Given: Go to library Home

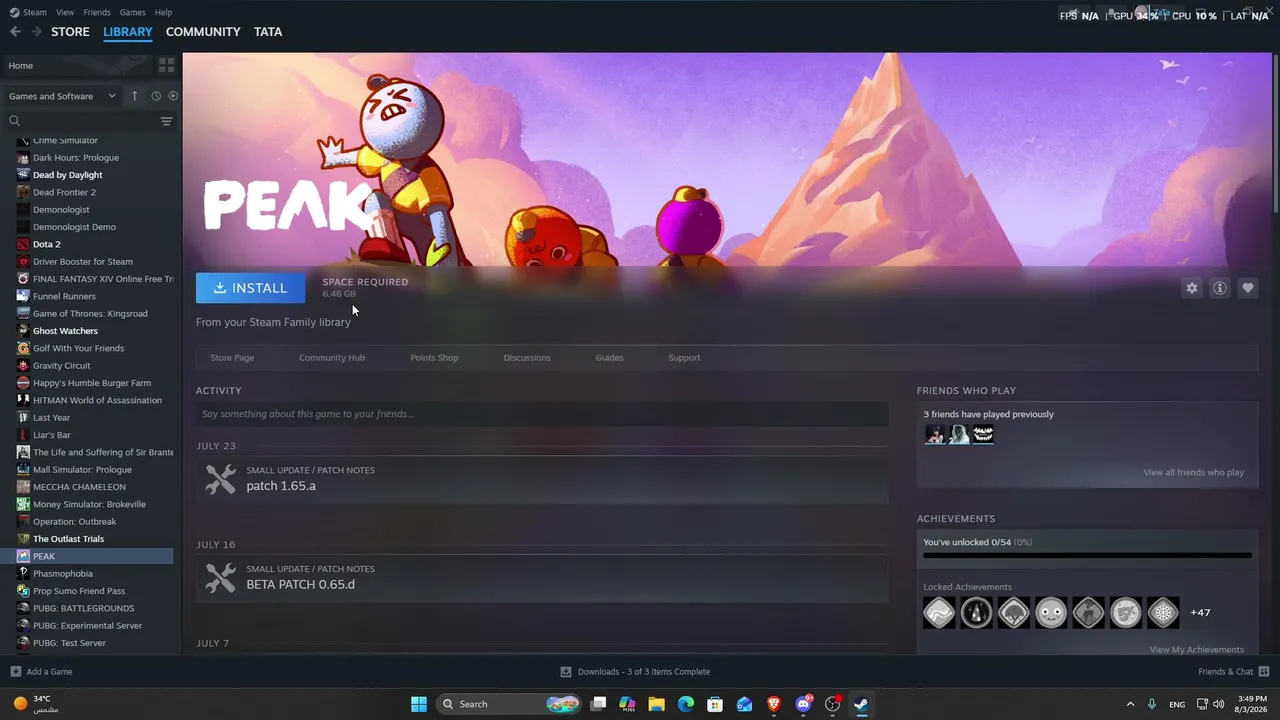Looking at the screenshot, I should (x=78, y=66).
